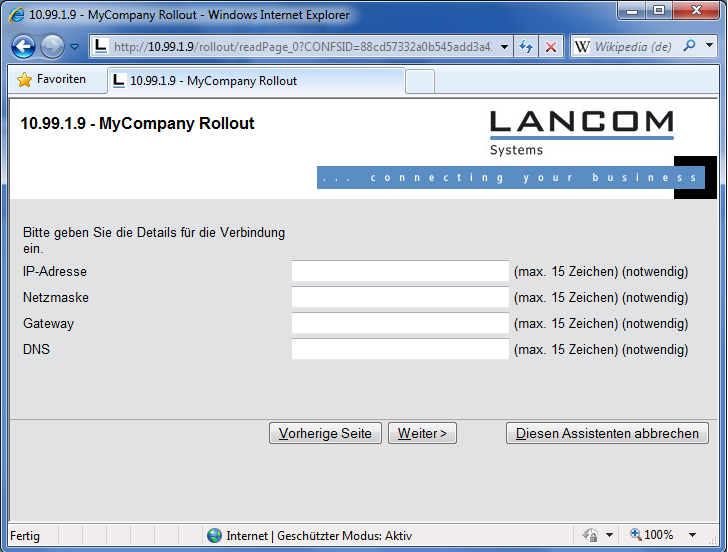
Task: Click into the IP-Adresse field
Action: (400, 271)
